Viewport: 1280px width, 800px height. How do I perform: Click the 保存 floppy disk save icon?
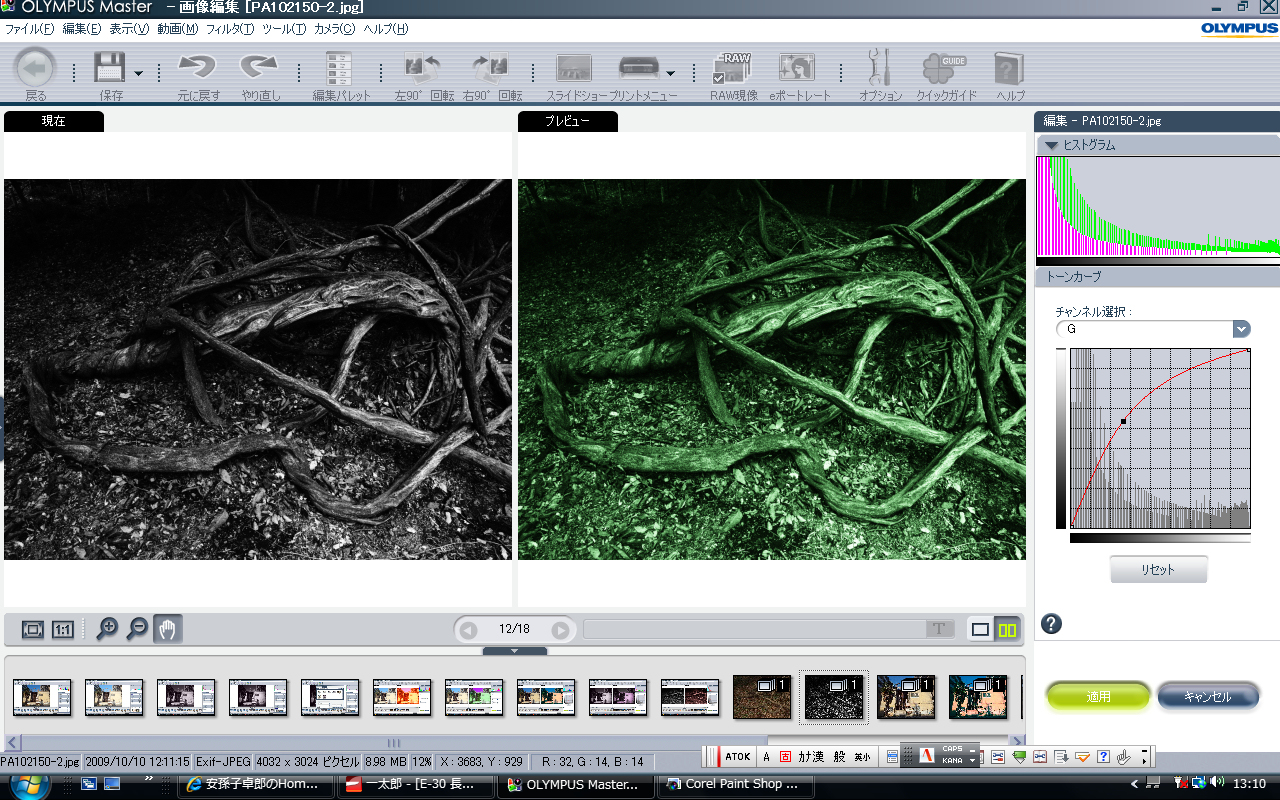click(x=109, y=68)
